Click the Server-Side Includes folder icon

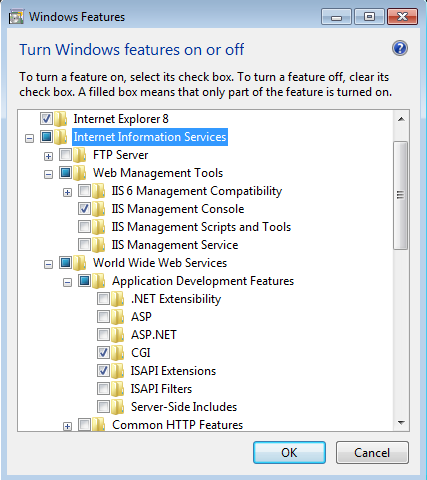(x=118, y=407)
